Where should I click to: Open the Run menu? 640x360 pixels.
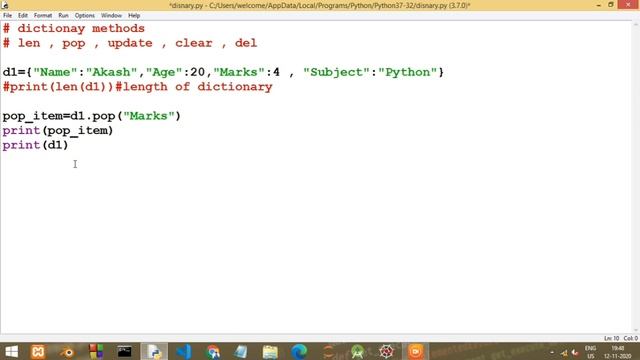tap(63, 16)
